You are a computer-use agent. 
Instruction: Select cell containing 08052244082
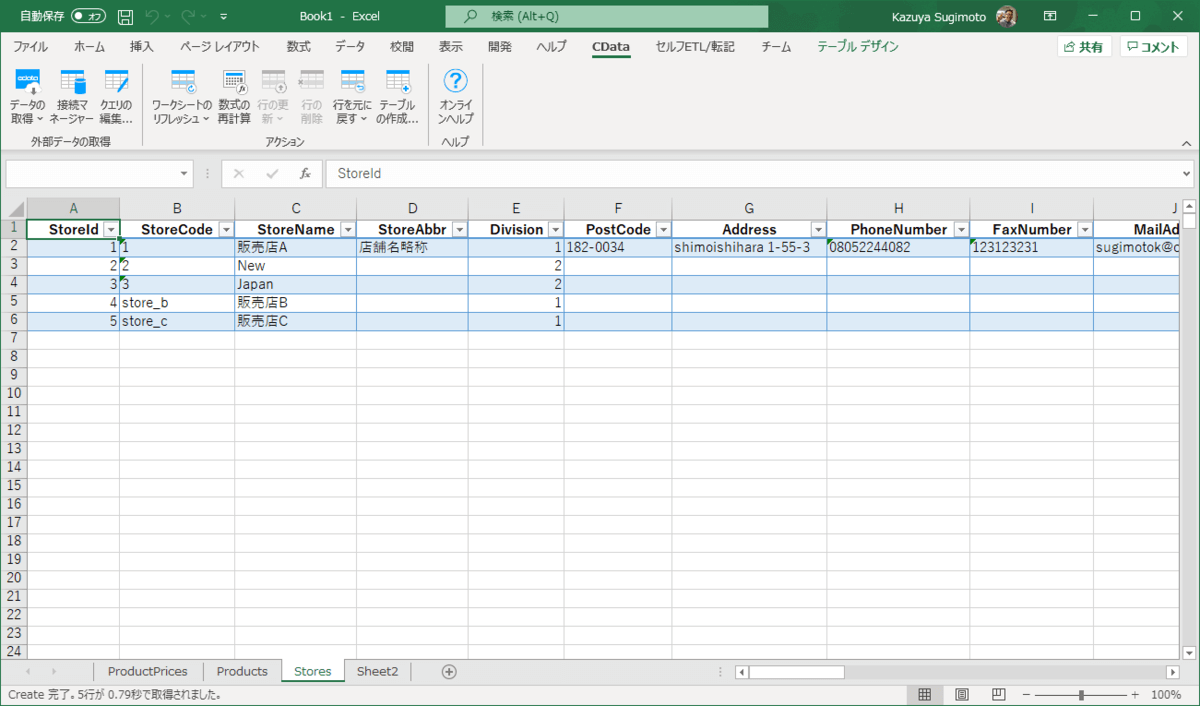tap(898, 247)
